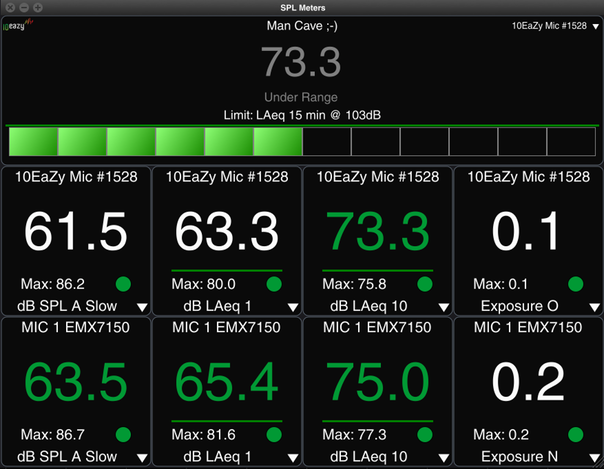
Task: Click the large 73.3 main readout
Action: [301, 62]
